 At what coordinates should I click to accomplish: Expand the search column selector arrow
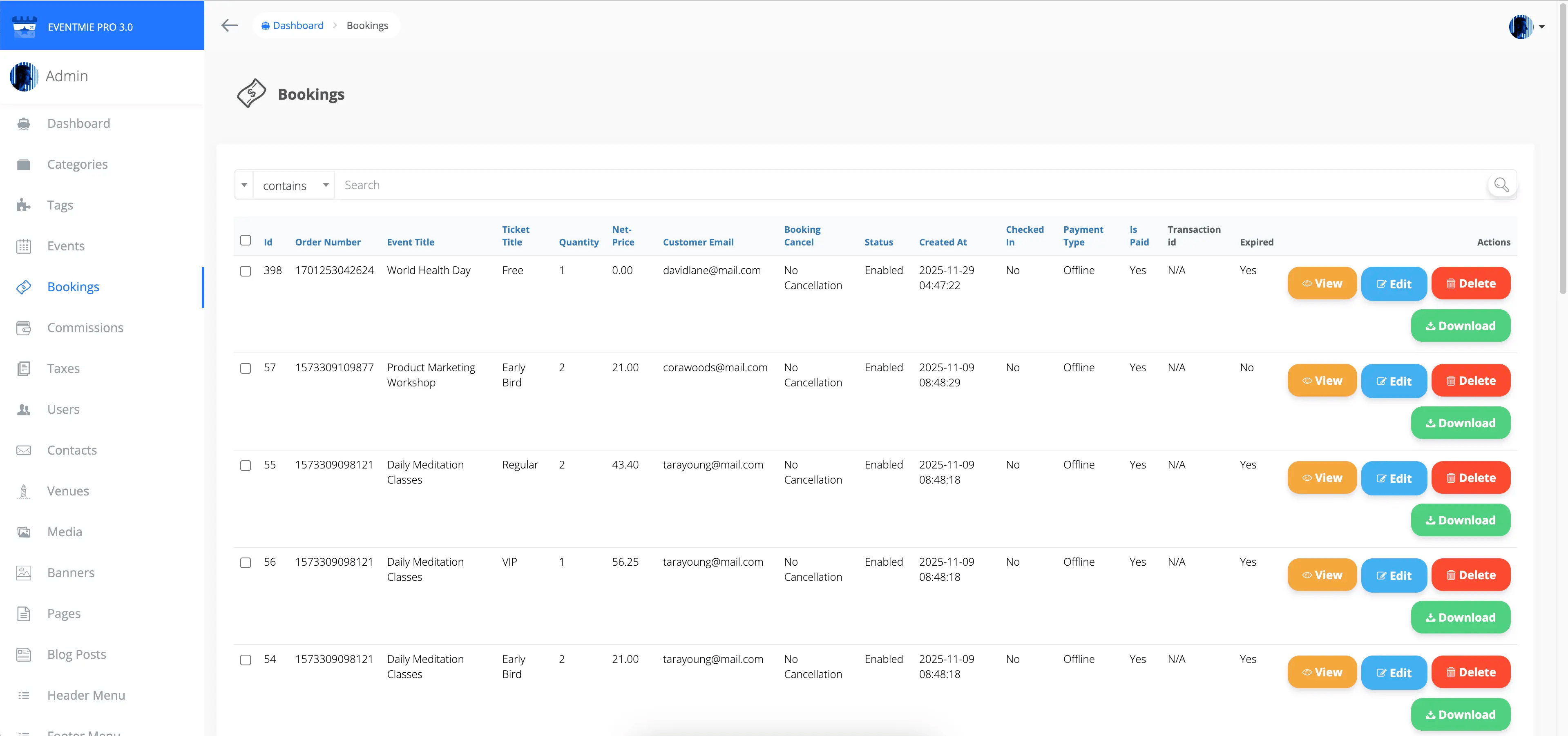pyautogui.click(x=244, y=185)
